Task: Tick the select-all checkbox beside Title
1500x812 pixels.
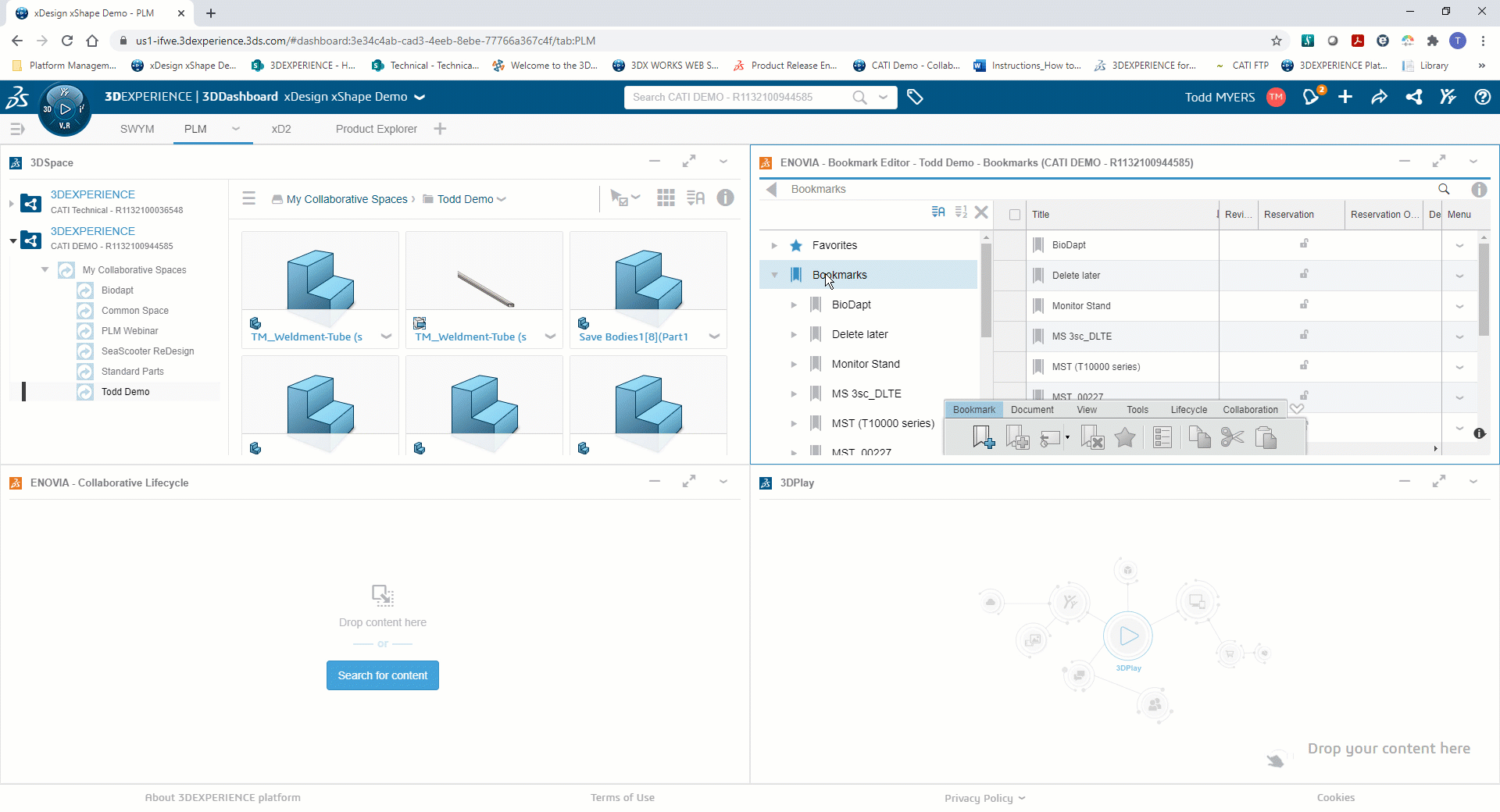Action: (x=1014, y=215)
